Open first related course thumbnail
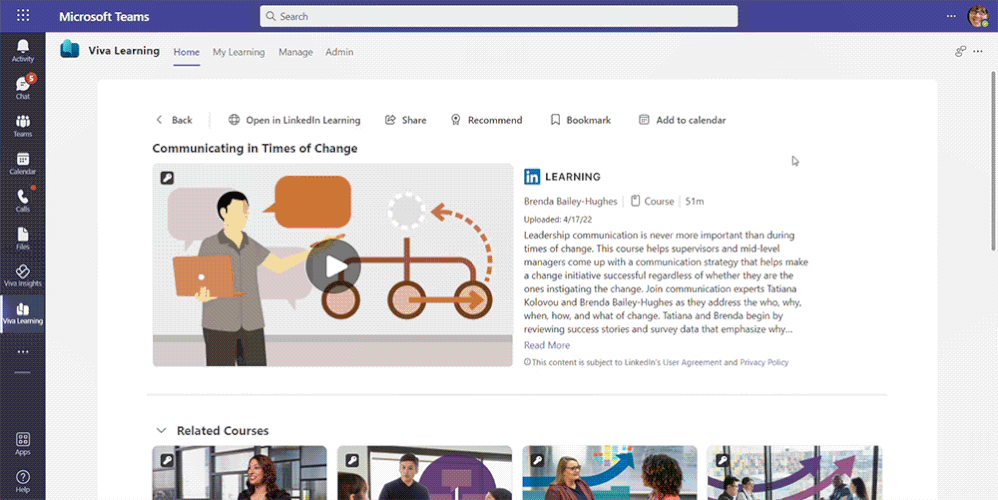The image size is (998, 500). click(x=239, y=473)
